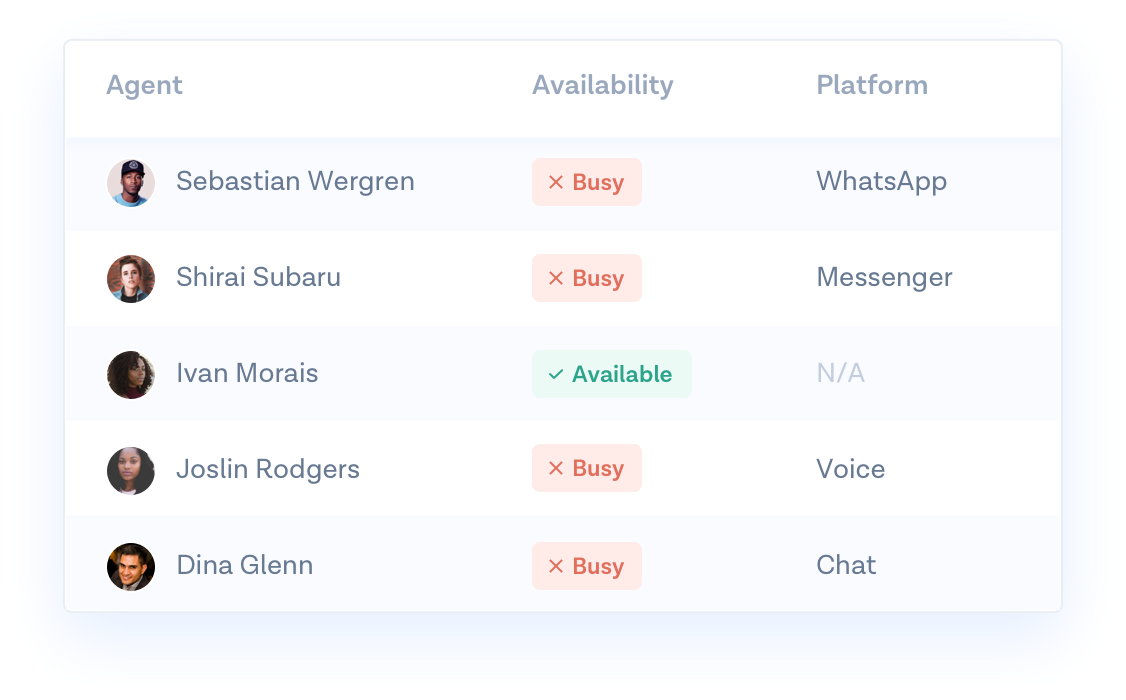Click Sebastian Wergren's avatar photo
Image resolution: width=1126 pixels, height=700 pixels.
131,183
